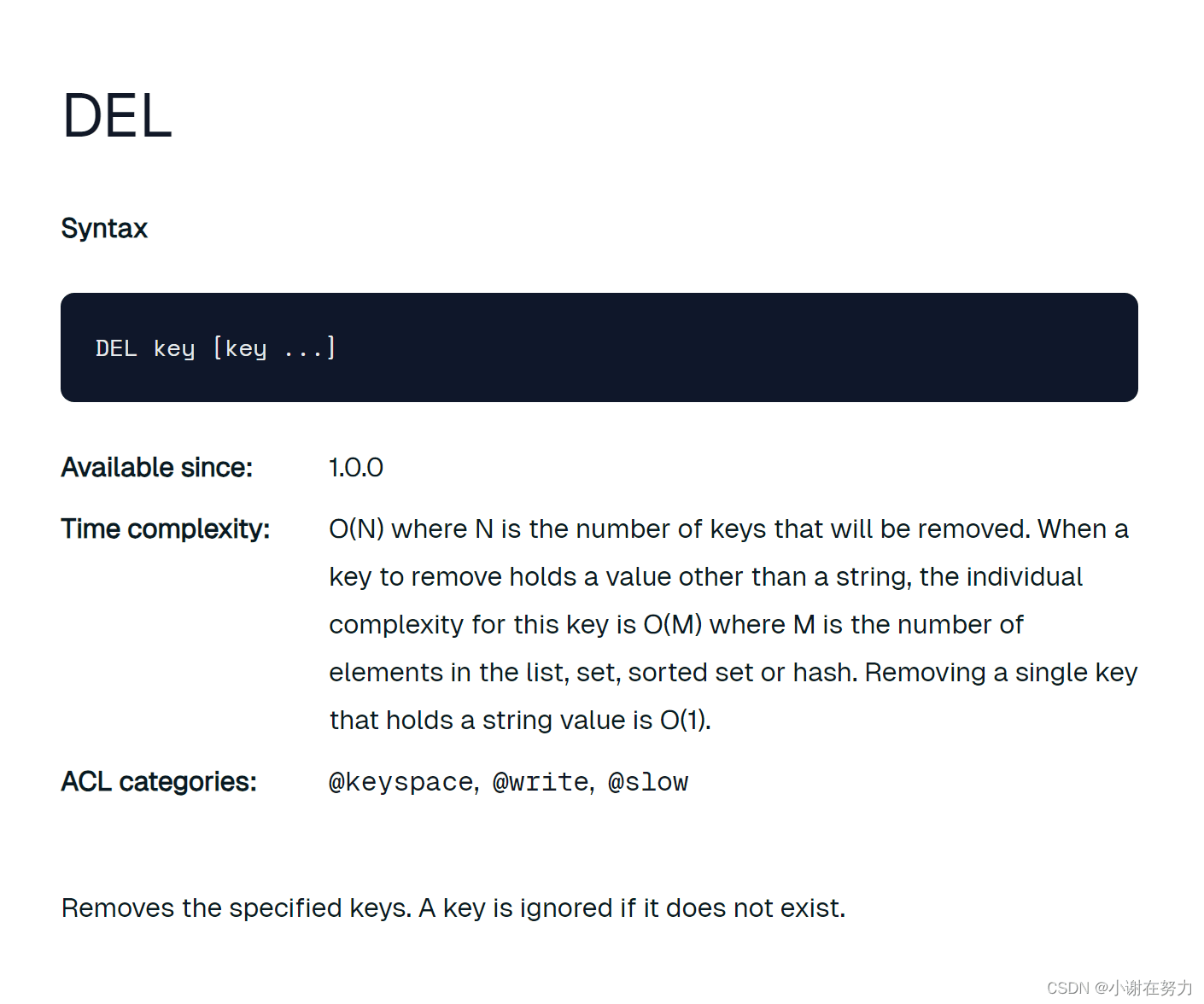Click the line 'elements in the list, set'
Image resolution: width=1204 pixels, height=1004 pixels.
(734, 673)
